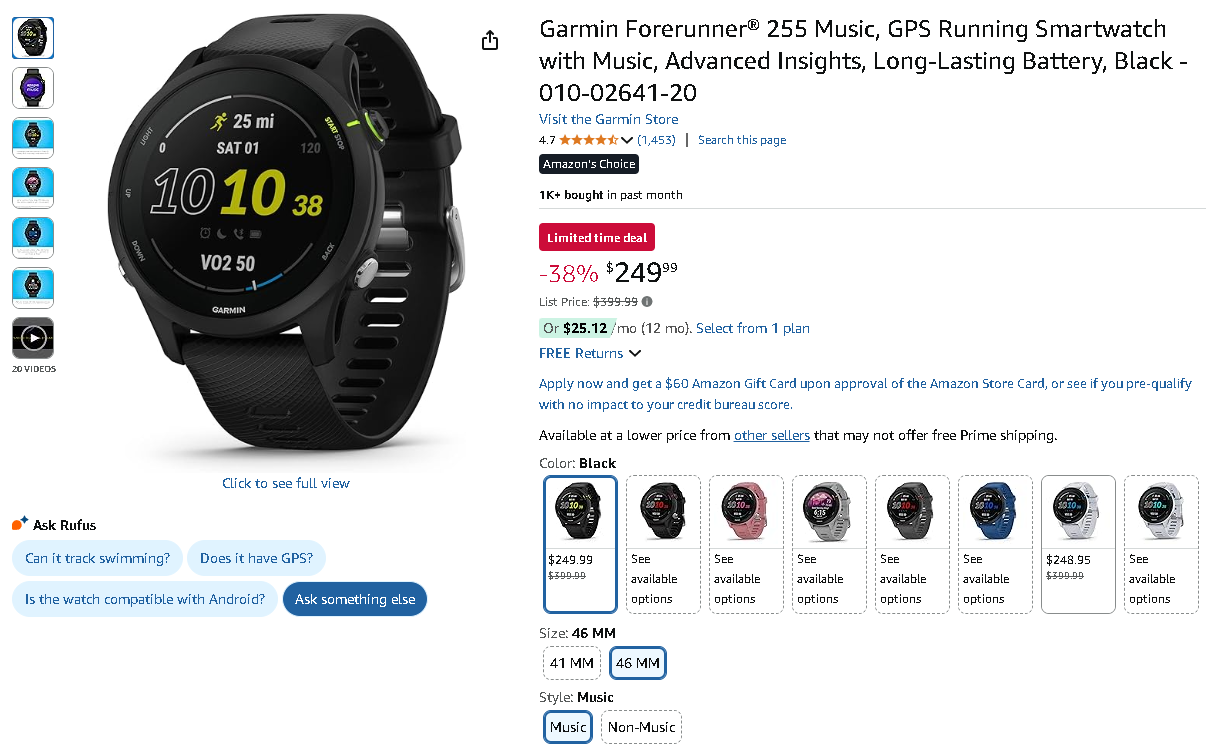Select the Music style option
The image size is (1209, 750).
coord(568,727)
